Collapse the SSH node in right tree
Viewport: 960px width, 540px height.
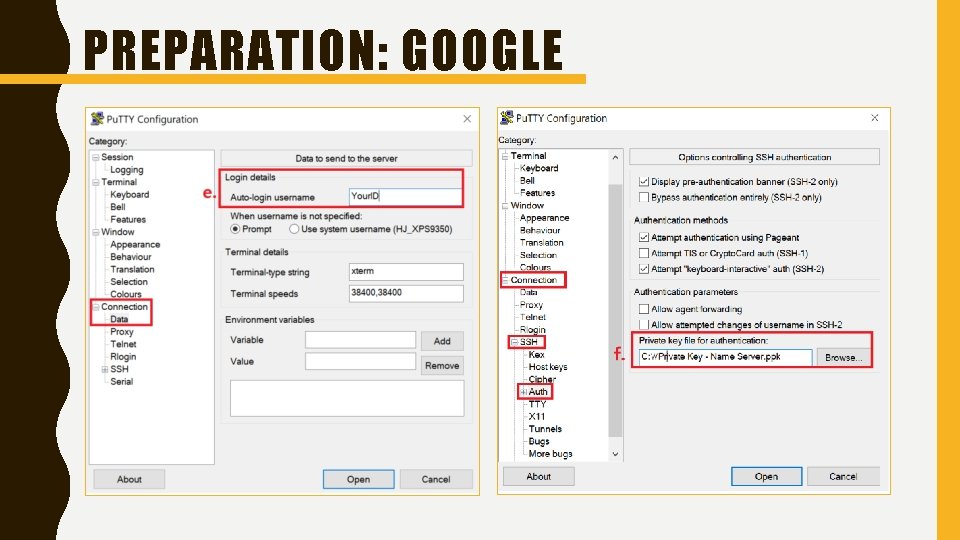point(514,342)
